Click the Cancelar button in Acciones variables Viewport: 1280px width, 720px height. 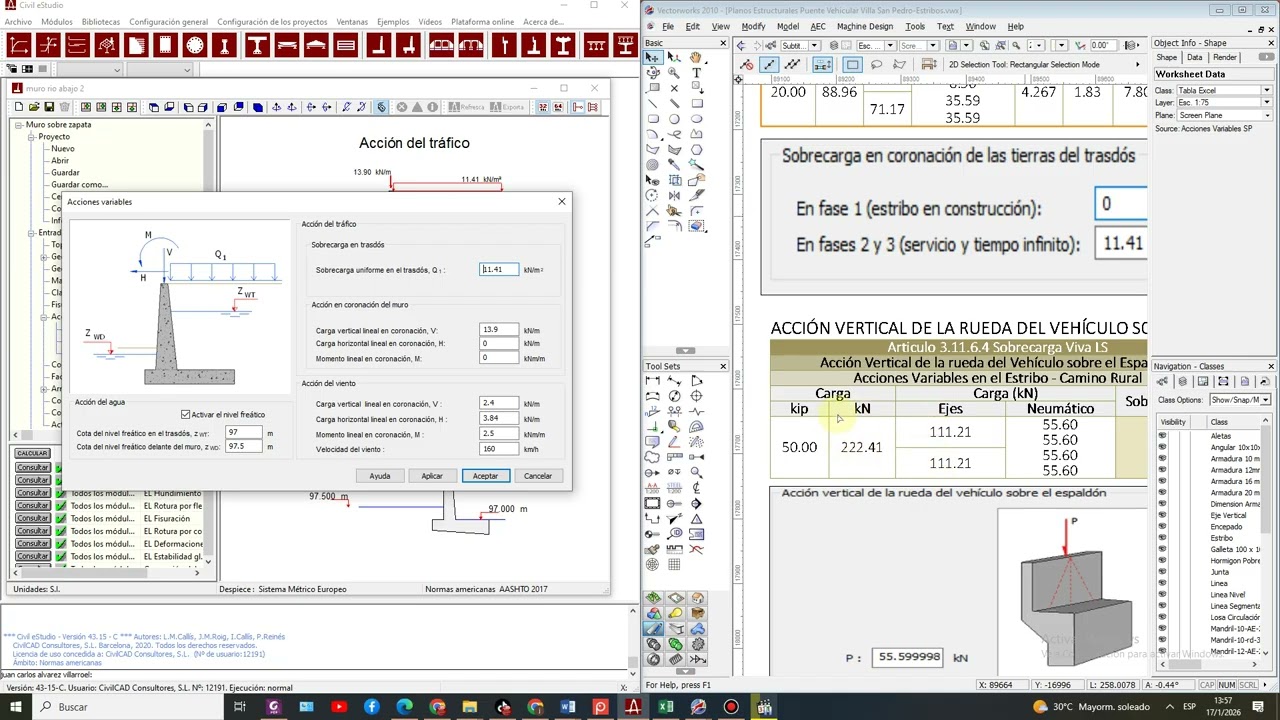[538, 476]
